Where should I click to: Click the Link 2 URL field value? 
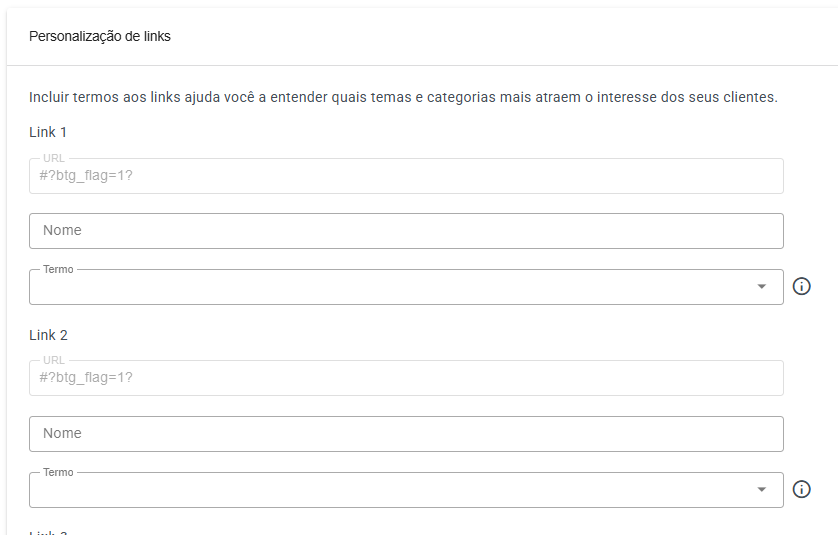click(86, 378)
